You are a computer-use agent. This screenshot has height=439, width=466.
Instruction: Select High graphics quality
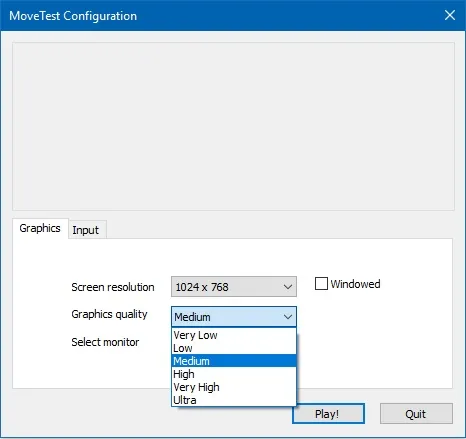click(234, 374)
